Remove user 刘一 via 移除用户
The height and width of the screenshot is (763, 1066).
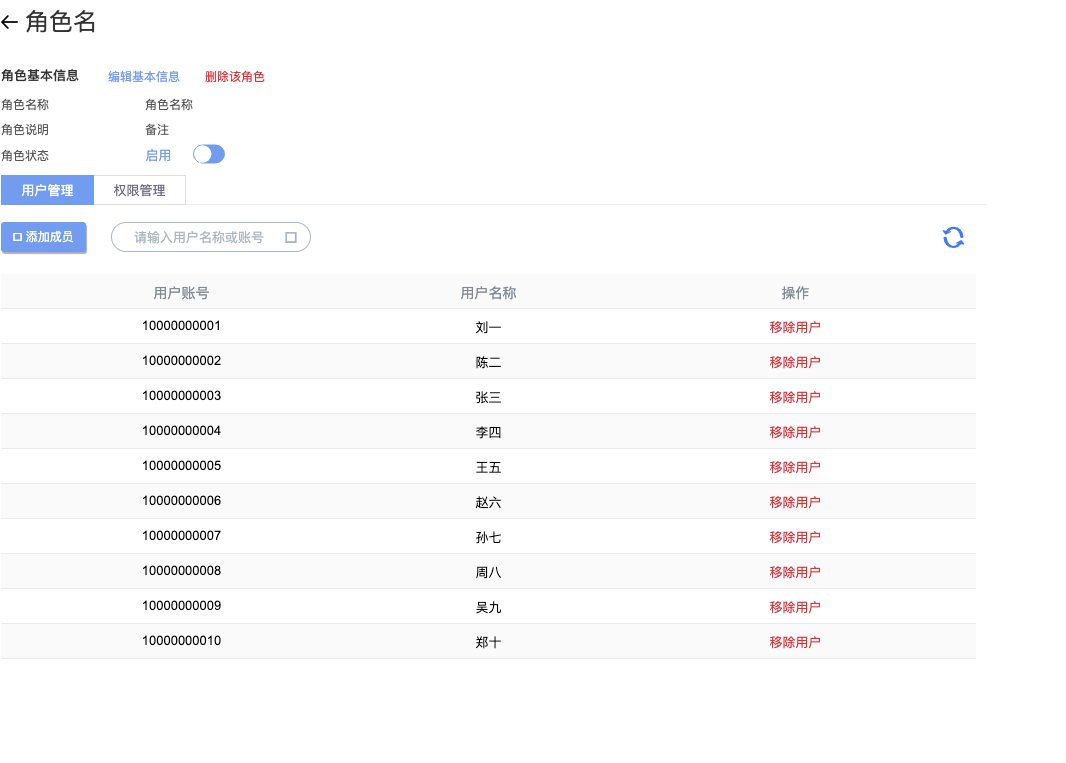coord(795,327)
